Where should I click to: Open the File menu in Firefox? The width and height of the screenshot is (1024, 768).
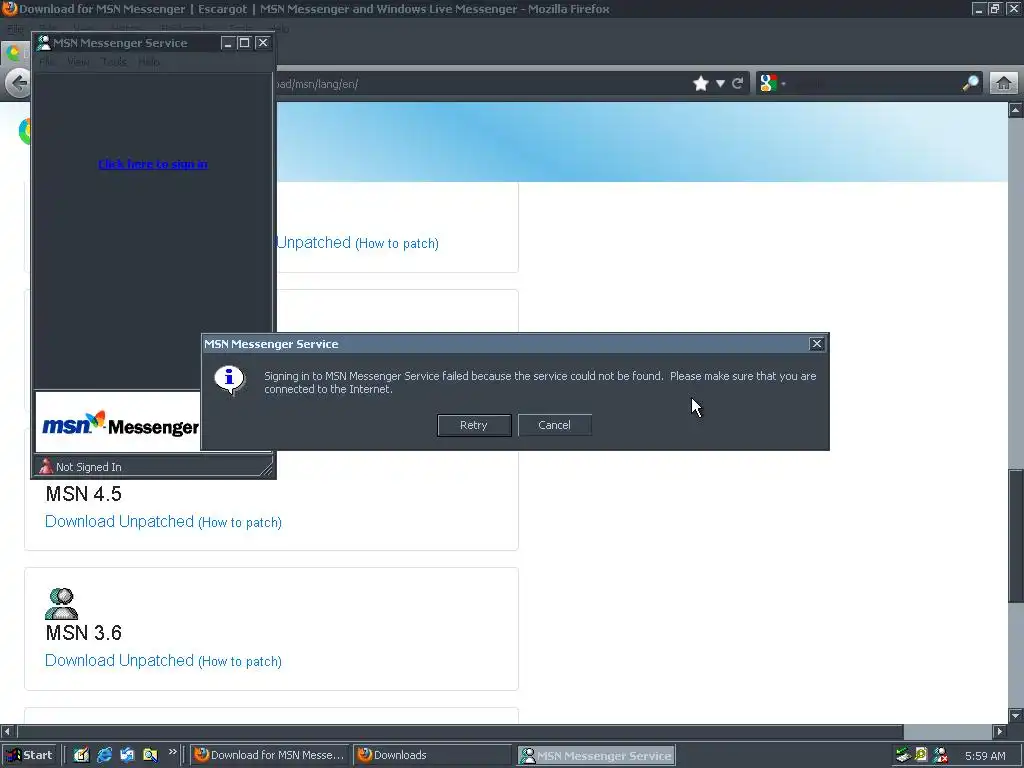pos(15,29)
